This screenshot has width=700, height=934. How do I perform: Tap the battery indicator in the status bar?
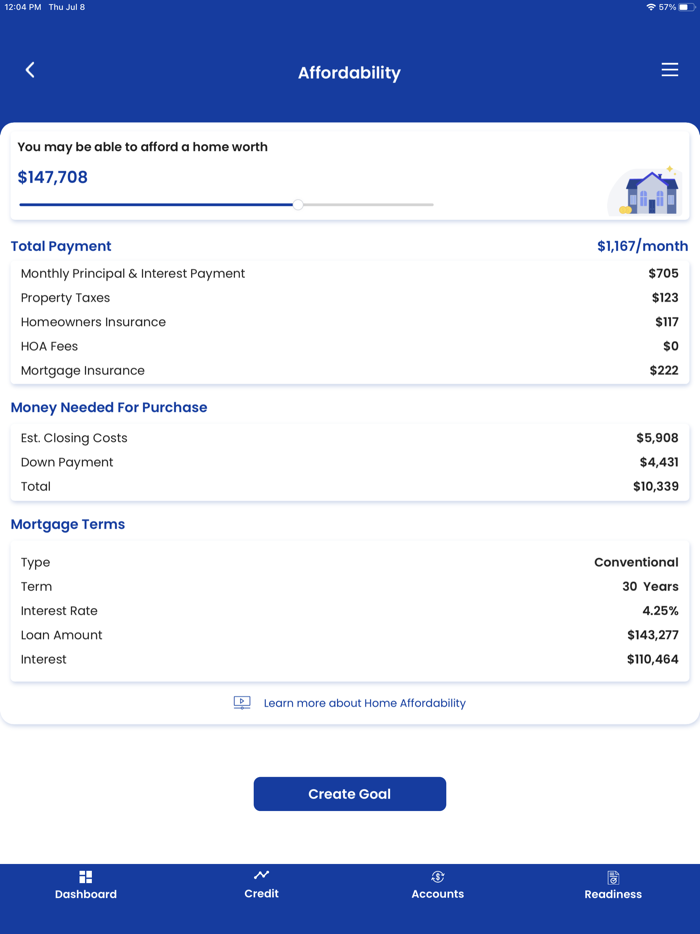[685, 7]
